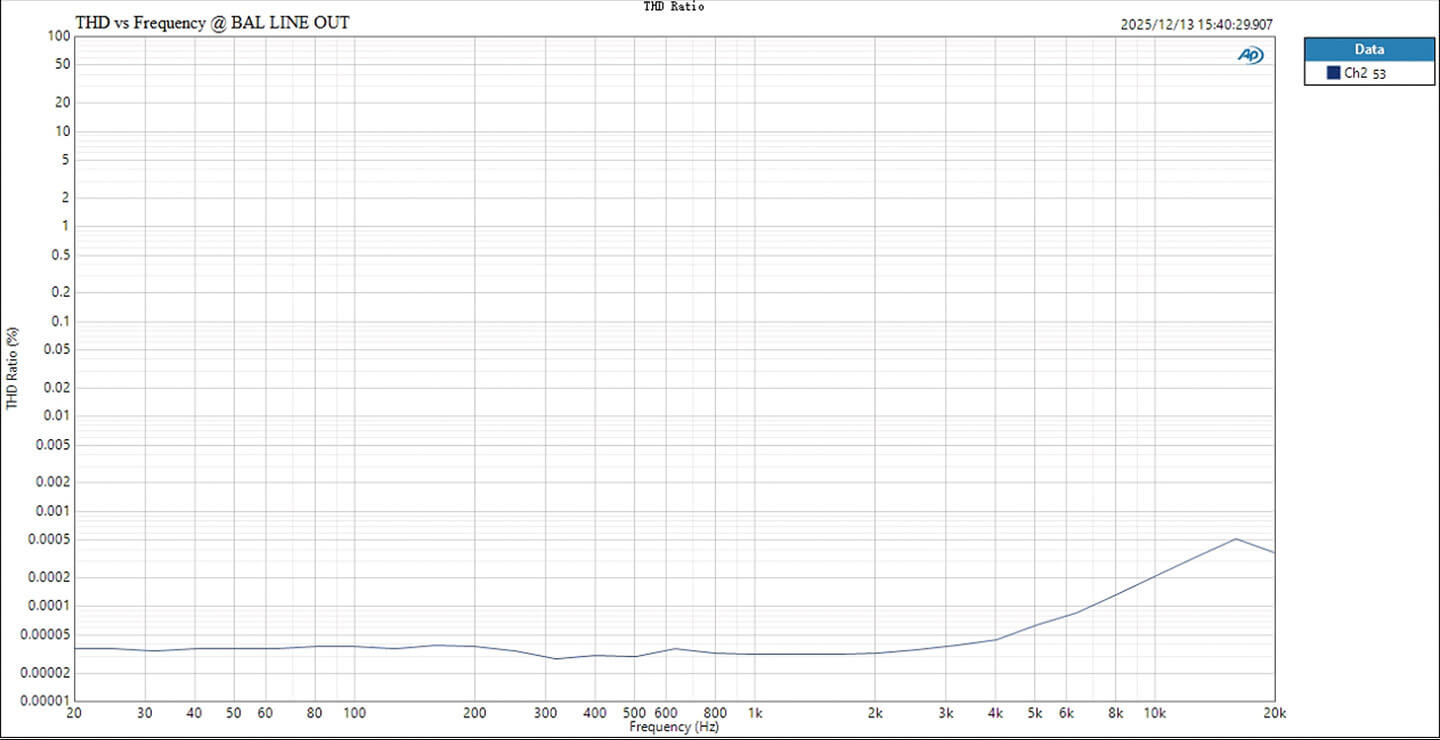Click the 0.0005 tick label on THD axis

[x=48, y=539]
